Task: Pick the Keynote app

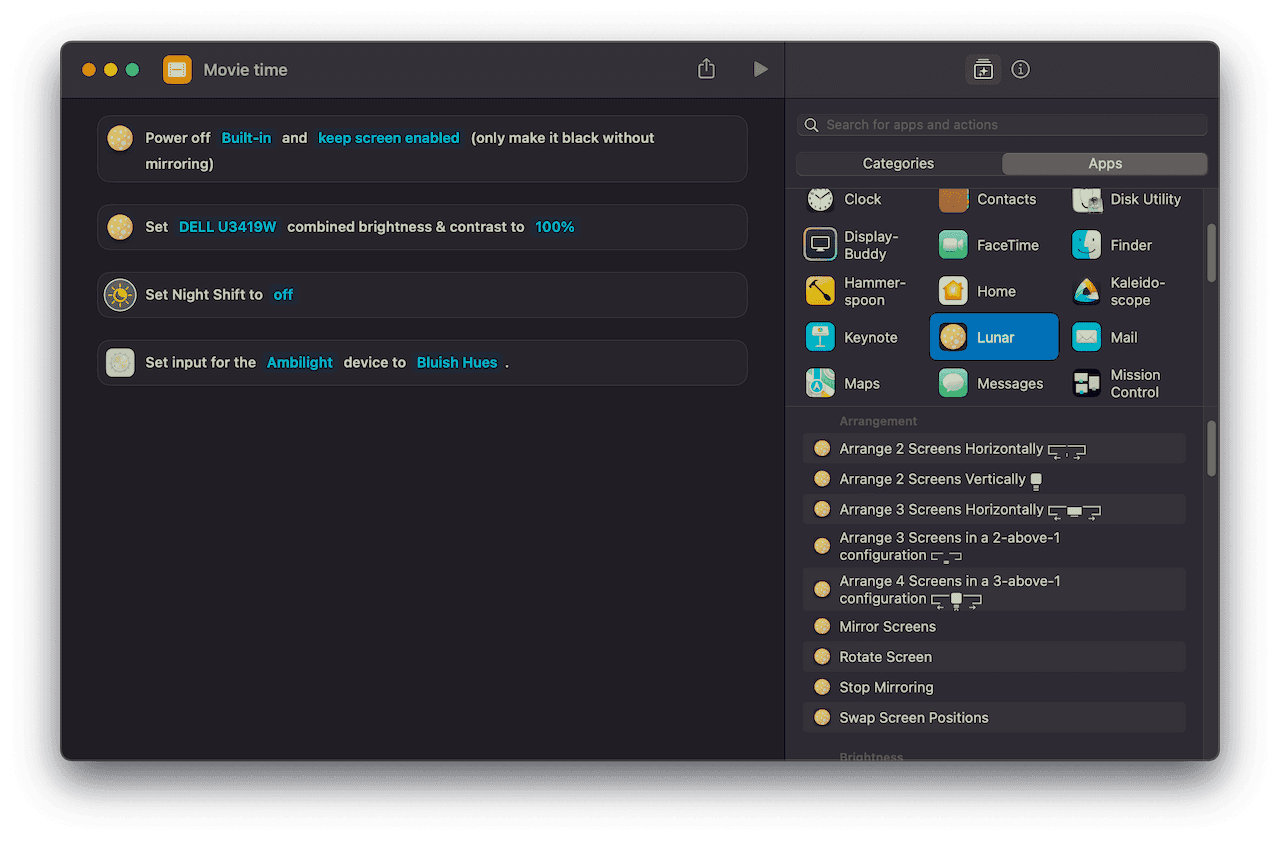Action: click(x=852, y=337)
